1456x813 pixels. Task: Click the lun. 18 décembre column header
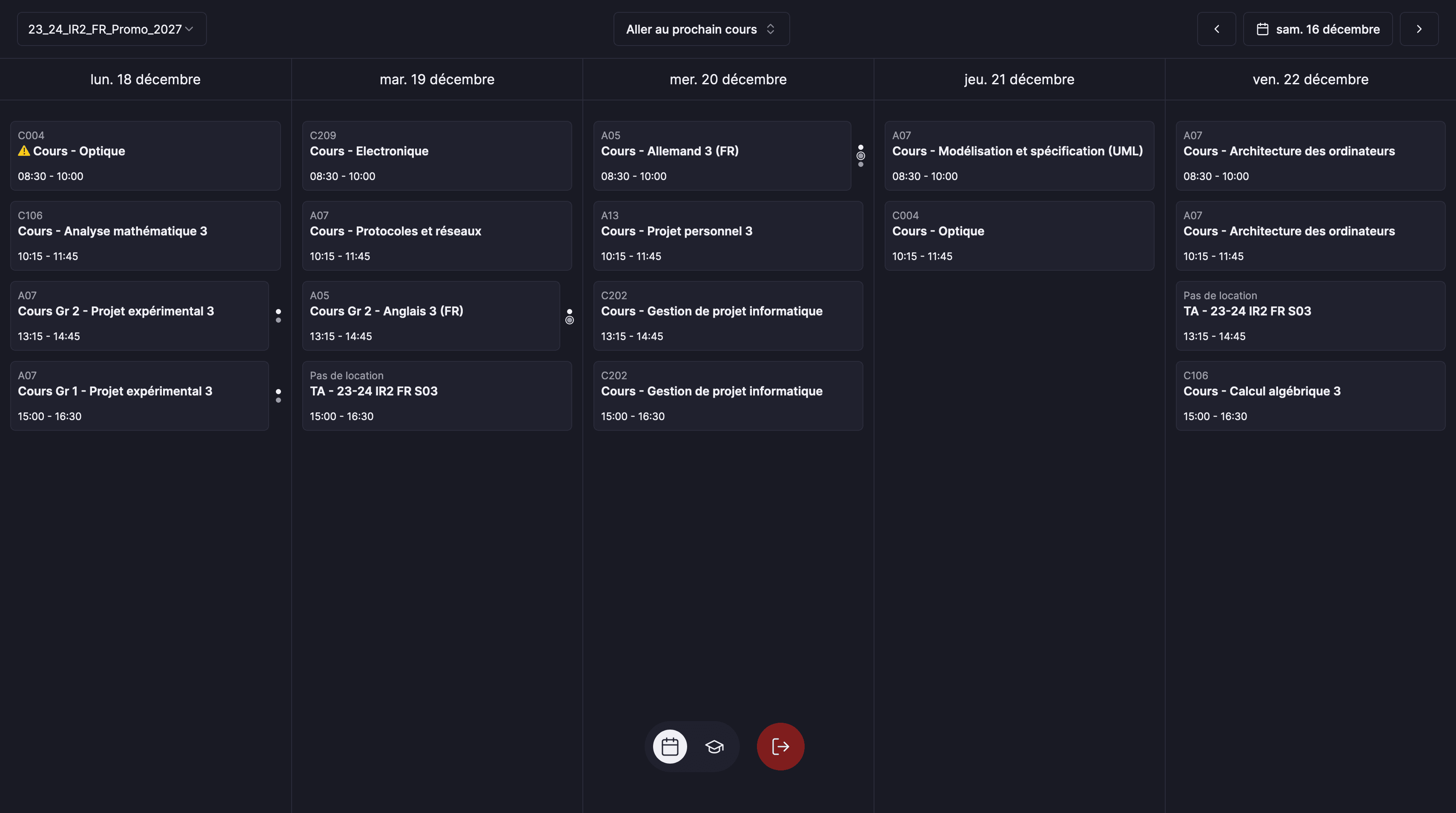[145, 79]
